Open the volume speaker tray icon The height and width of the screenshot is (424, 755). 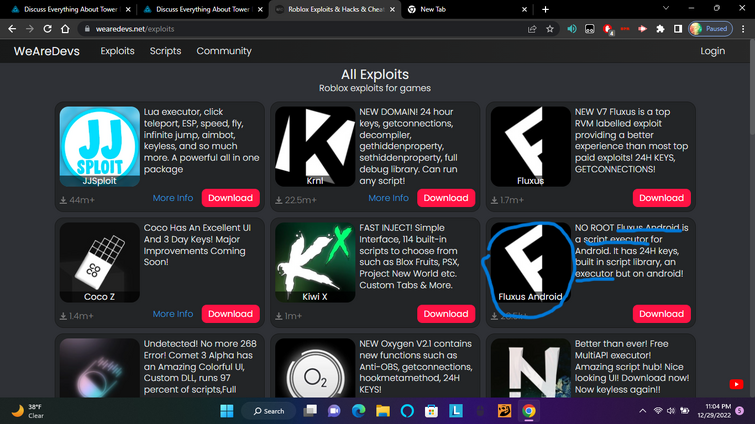click(671, 411)
